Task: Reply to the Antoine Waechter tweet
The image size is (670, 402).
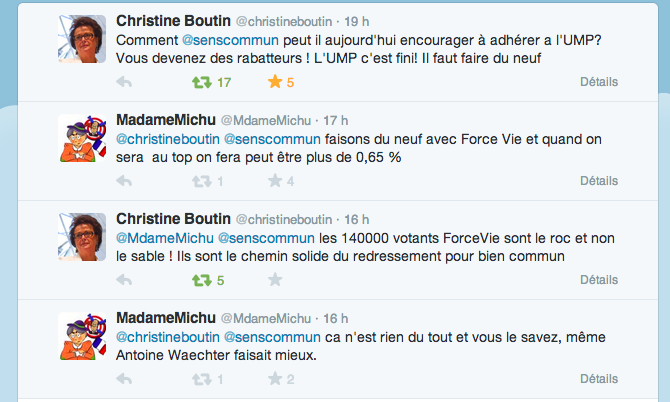Action: (x=124, y=379)
